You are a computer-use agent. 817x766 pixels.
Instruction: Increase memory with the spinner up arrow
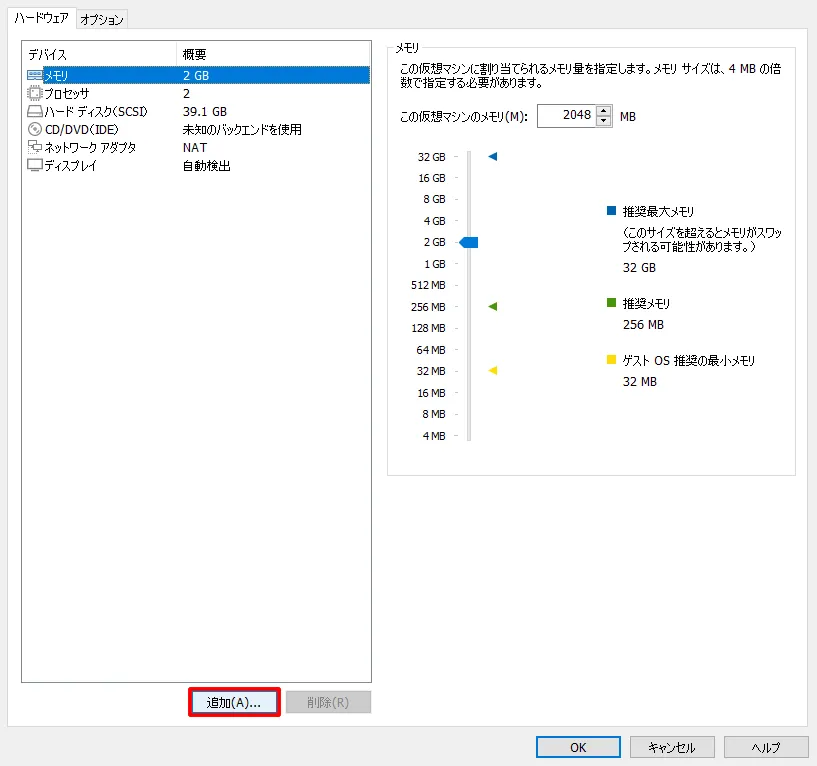pyautogui.click(x=603, y=110)
